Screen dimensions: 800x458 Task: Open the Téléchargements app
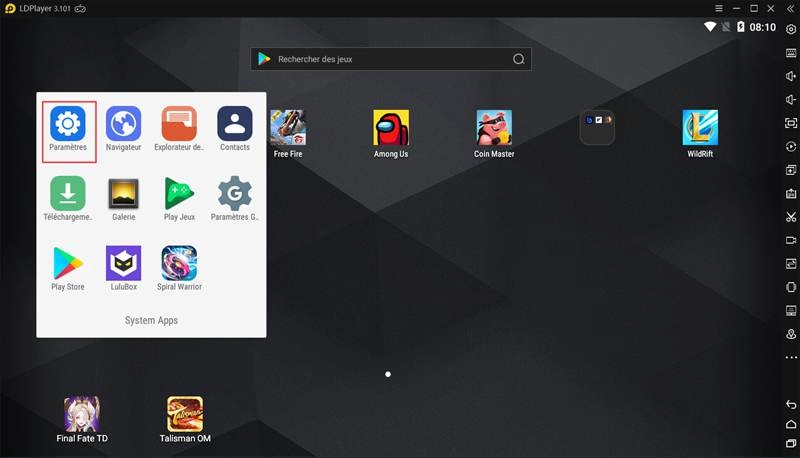click(x=68, y=193)
